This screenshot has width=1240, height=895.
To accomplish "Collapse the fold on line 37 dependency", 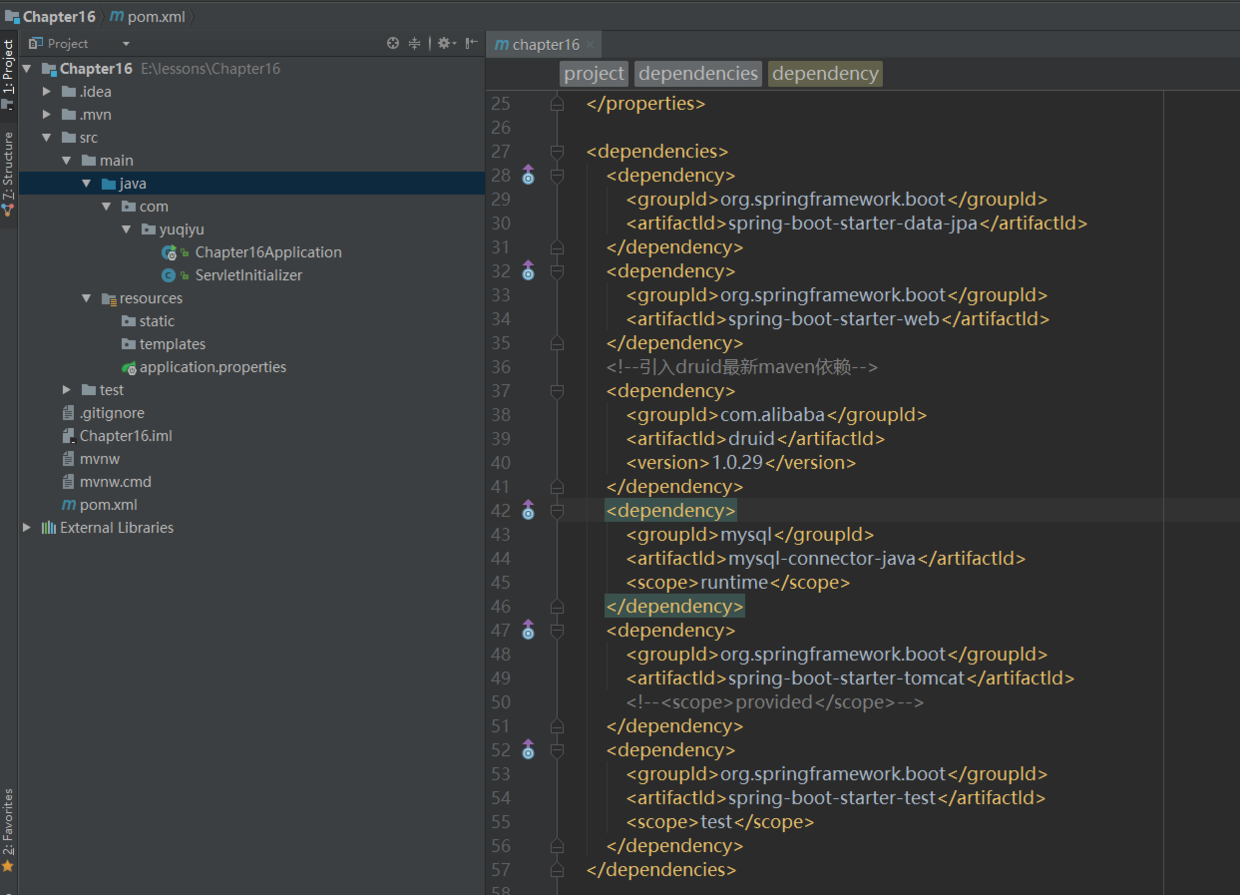I will click(x=557, y=391).
